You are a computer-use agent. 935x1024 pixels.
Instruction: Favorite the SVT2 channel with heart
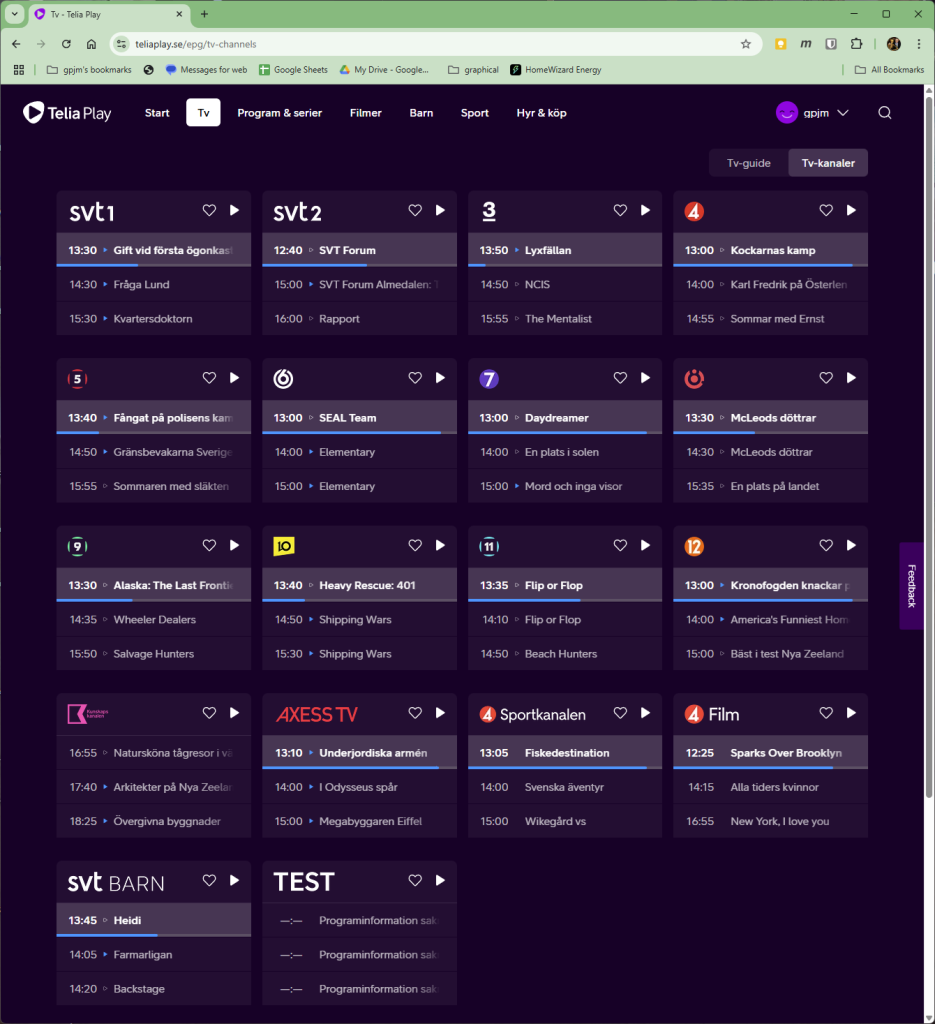coord(415,210)
